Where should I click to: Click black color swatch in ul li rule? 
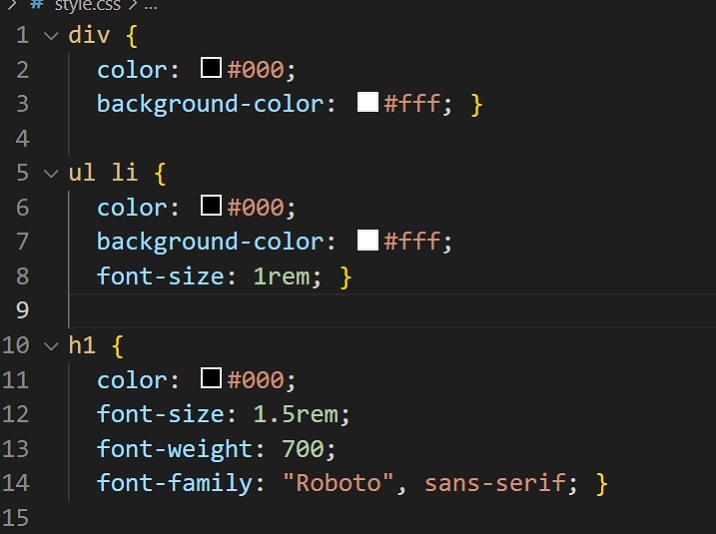click(211, 207)
